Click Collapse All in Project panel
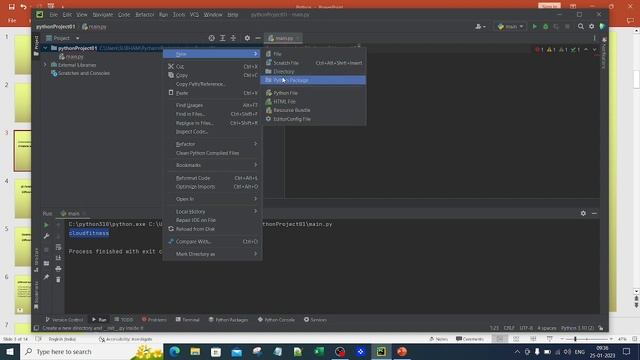The height and width of the screenshot is (360, 640). [233, 38]
